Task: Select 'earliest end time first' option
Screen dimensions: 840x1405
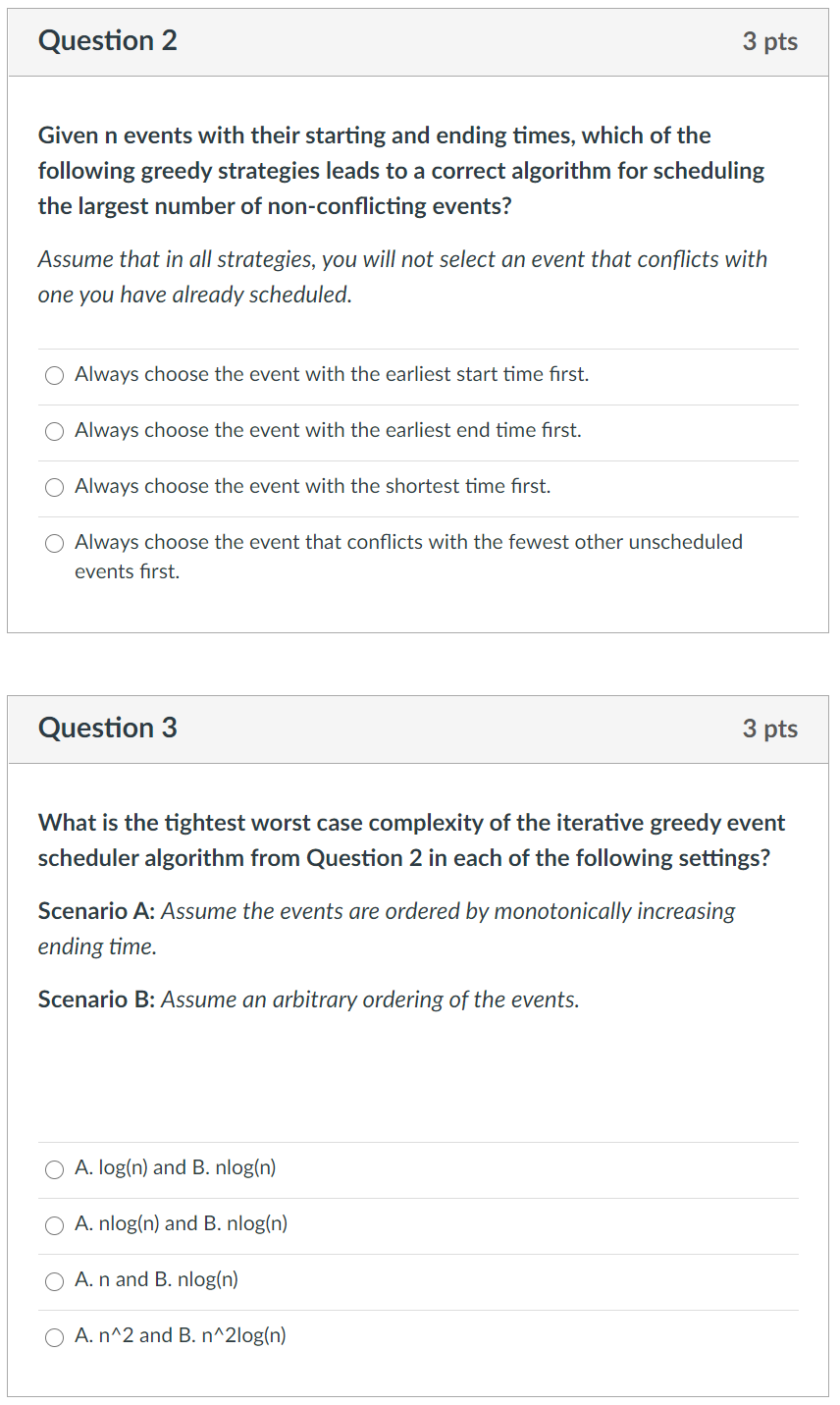Action: (x=54, y=431)
